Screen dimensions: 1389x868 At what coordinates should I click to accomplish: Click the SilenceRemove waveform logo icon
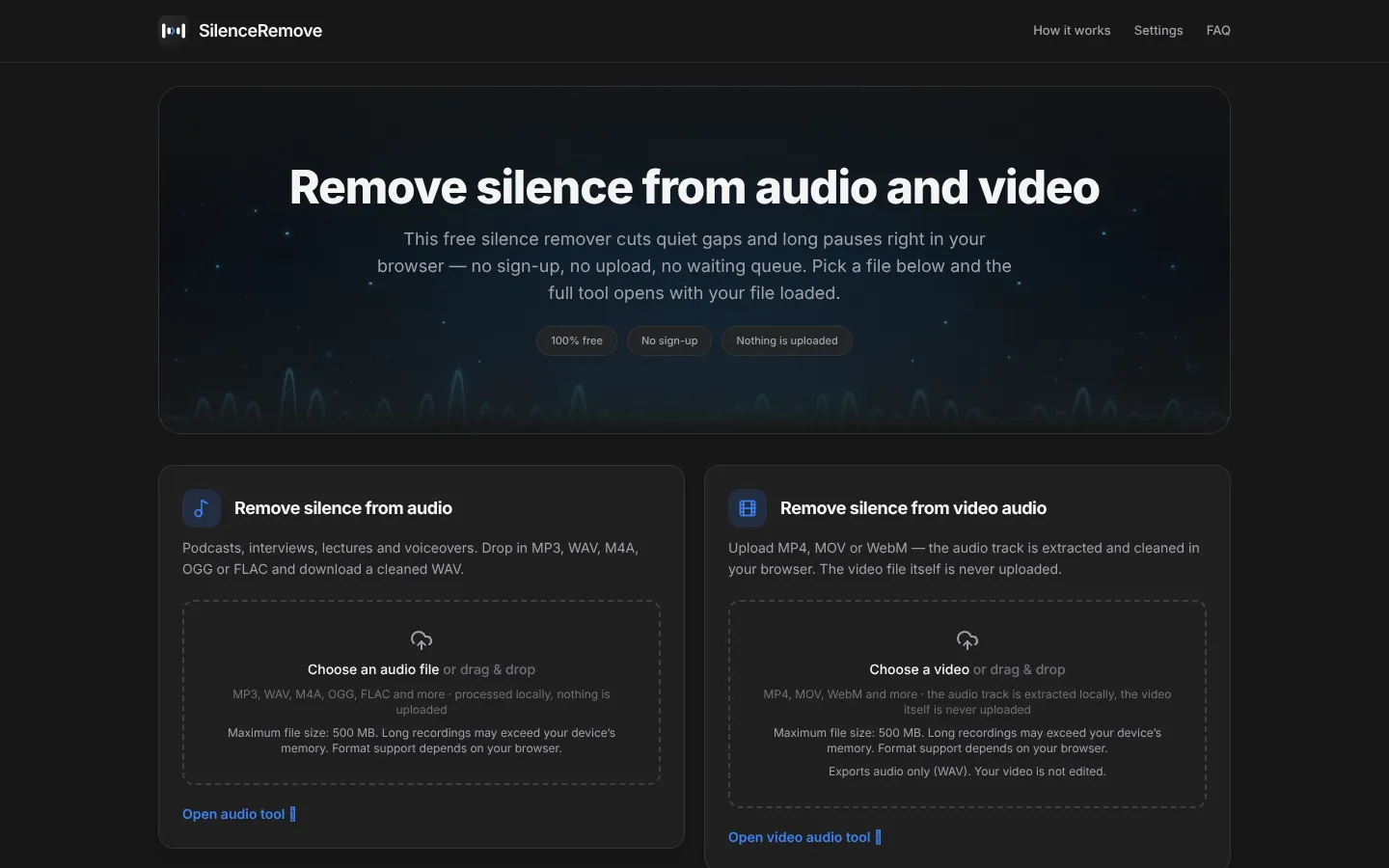[173, 31]
